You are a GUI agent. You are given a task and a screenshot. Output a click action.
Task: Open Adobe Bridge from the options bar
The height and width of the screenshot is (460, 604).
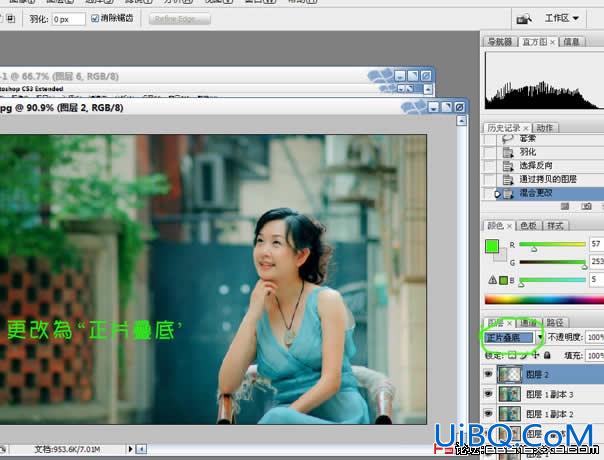point(524,18)
